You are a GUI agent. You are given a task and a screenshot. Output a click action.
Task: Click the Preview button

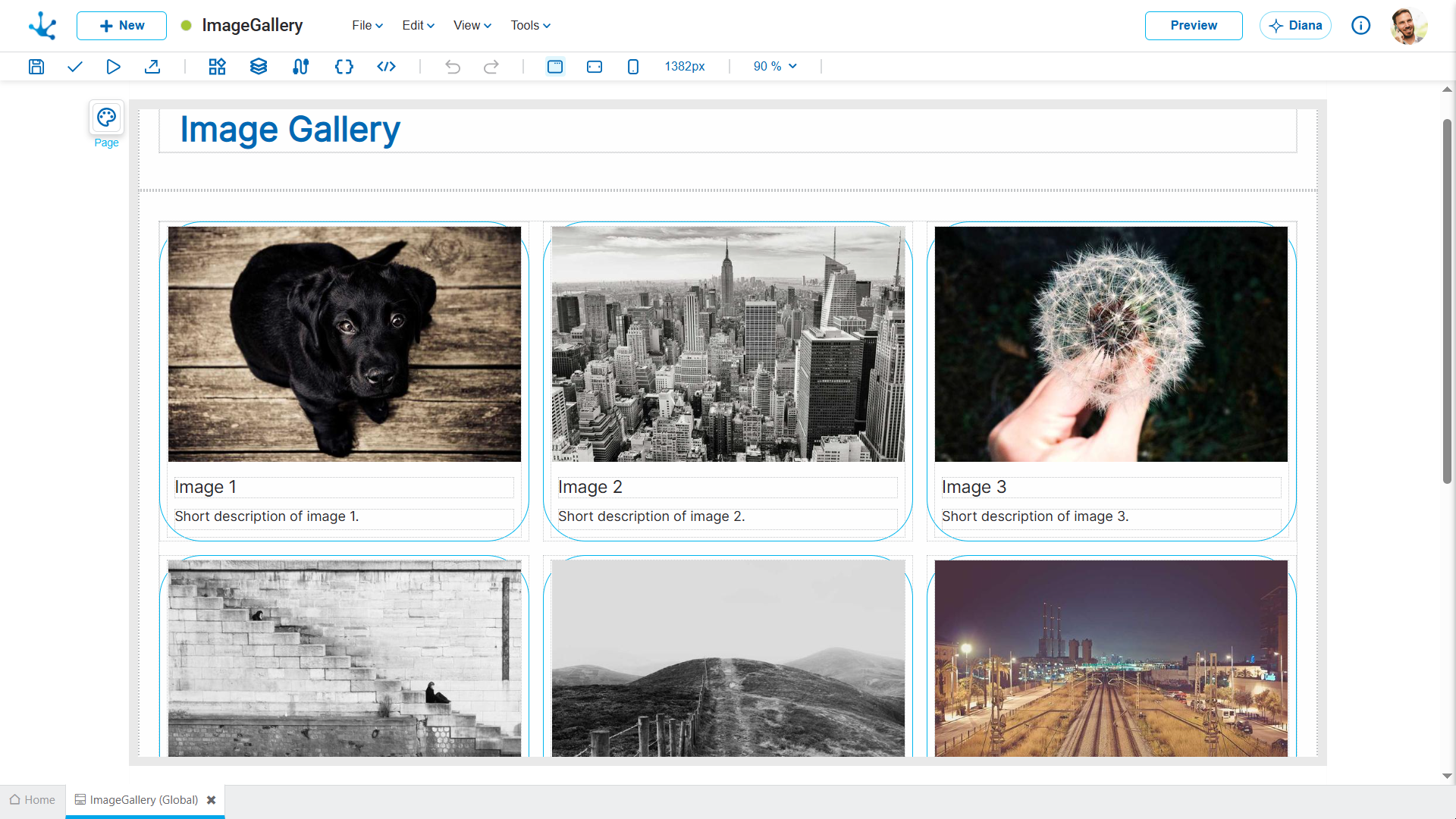(1193, 25)
